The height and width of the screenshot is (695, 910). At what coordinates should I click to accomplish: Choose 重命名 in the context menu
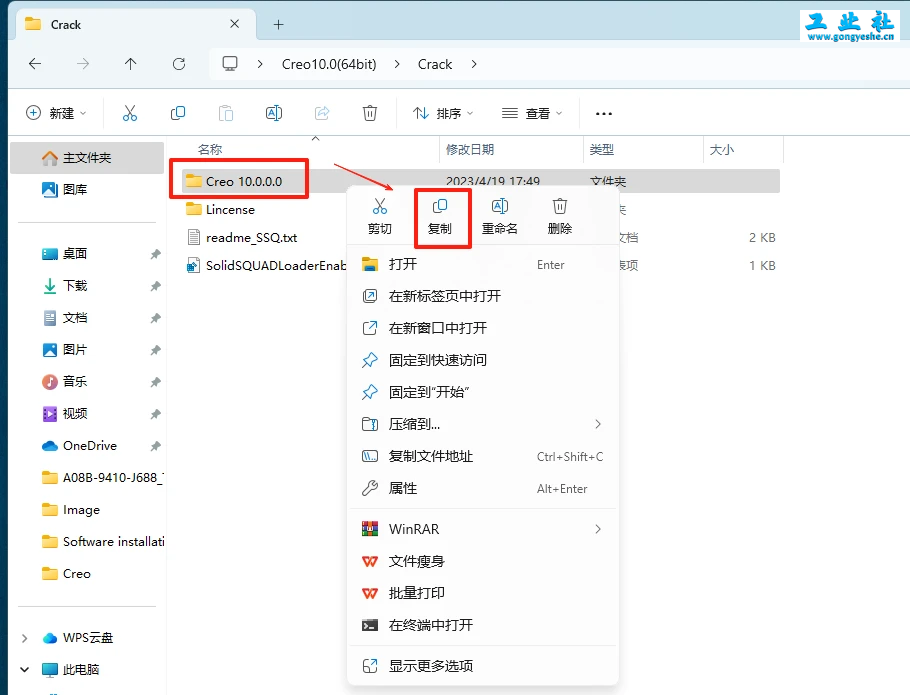click(500, 216)
